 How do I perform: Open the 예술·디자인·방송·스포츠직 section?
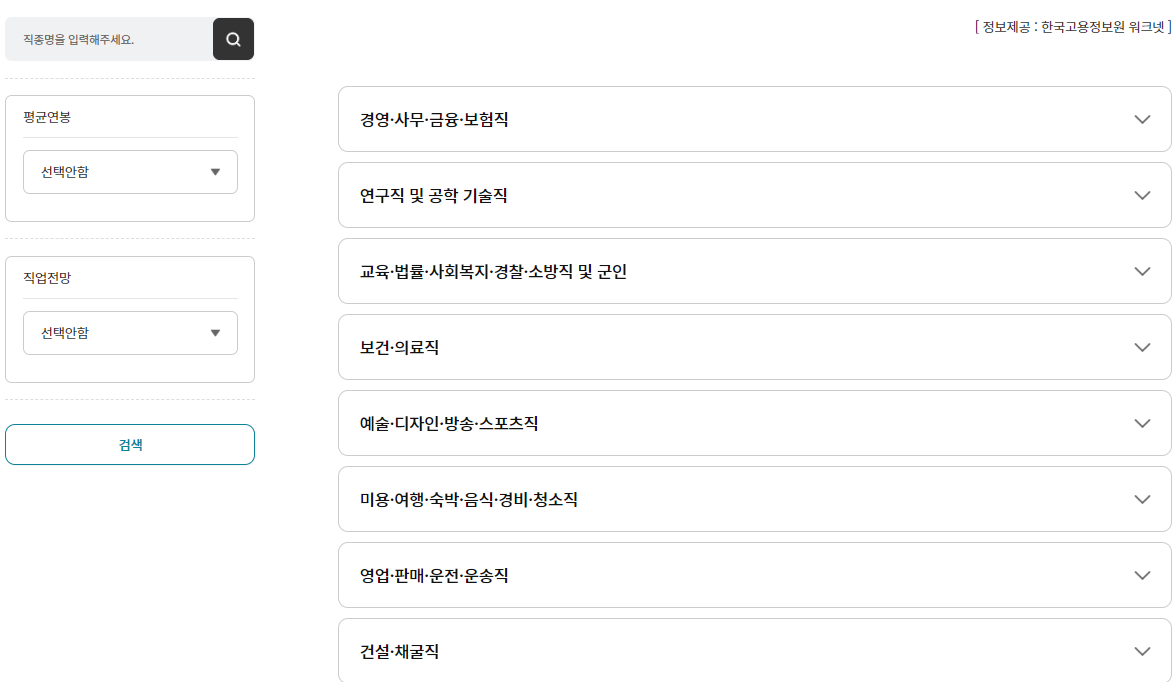(x=754, y=423)
